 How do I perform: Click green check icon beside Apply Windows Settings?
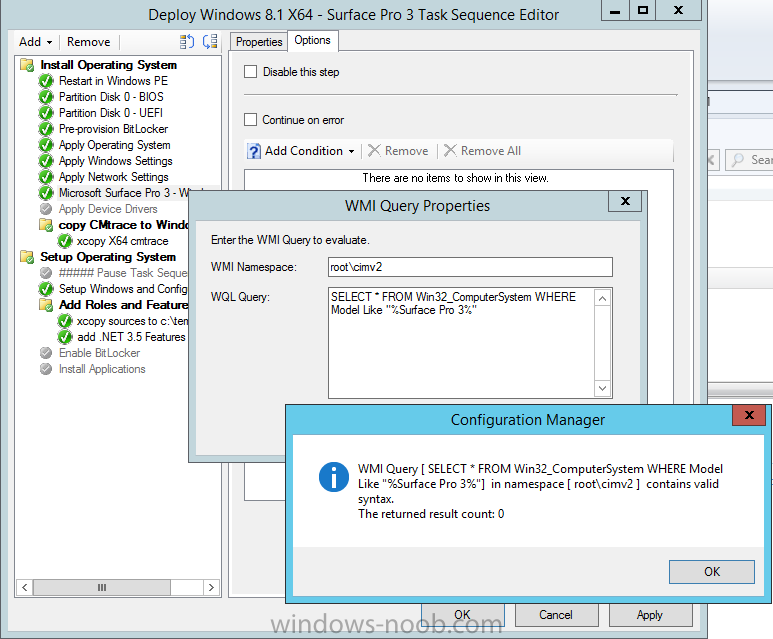click(46, 161)
